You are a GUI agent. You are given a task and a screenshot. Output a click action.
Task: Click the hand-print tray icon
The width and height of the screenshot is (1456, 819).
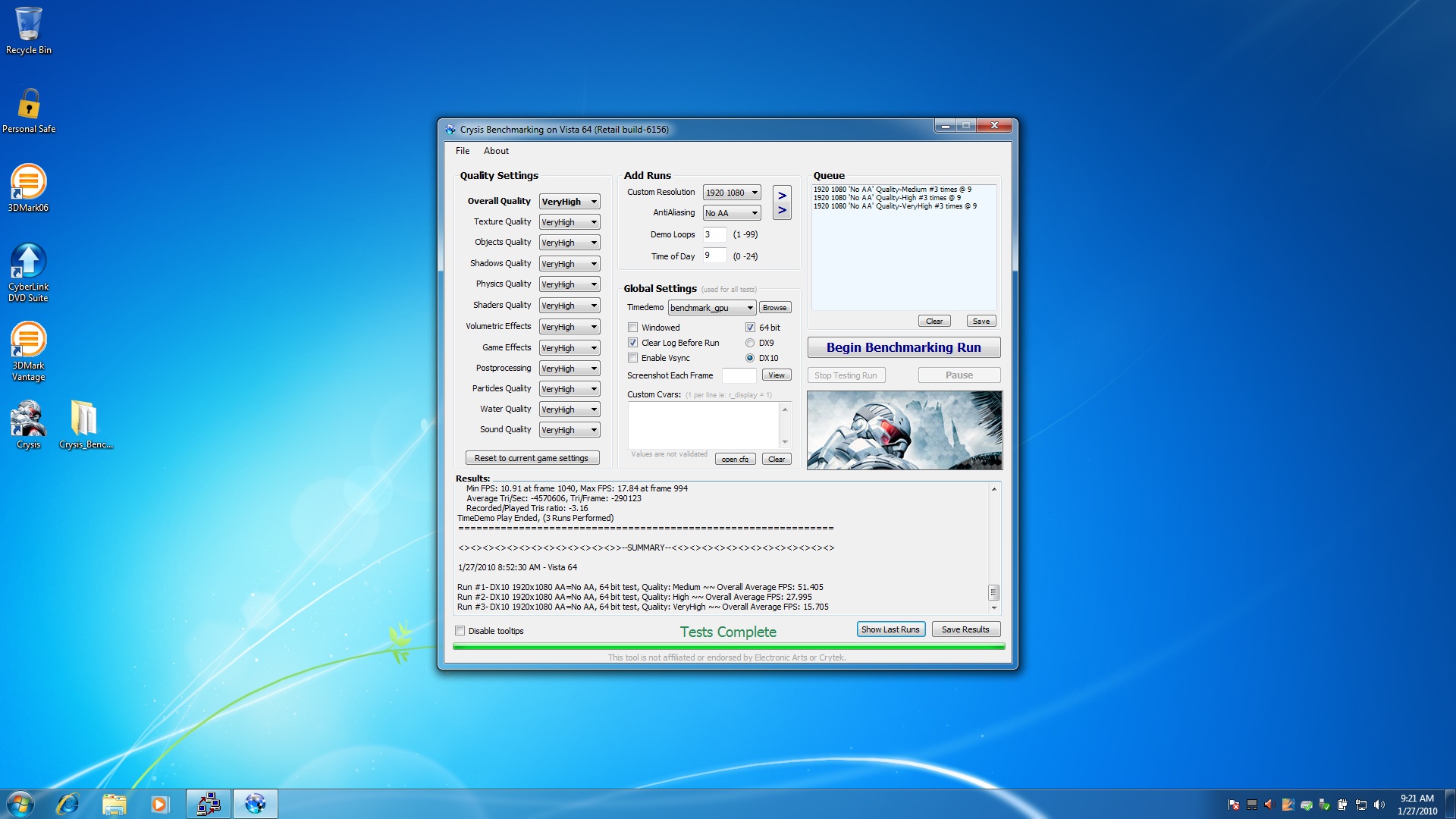tap(1288, 805)
